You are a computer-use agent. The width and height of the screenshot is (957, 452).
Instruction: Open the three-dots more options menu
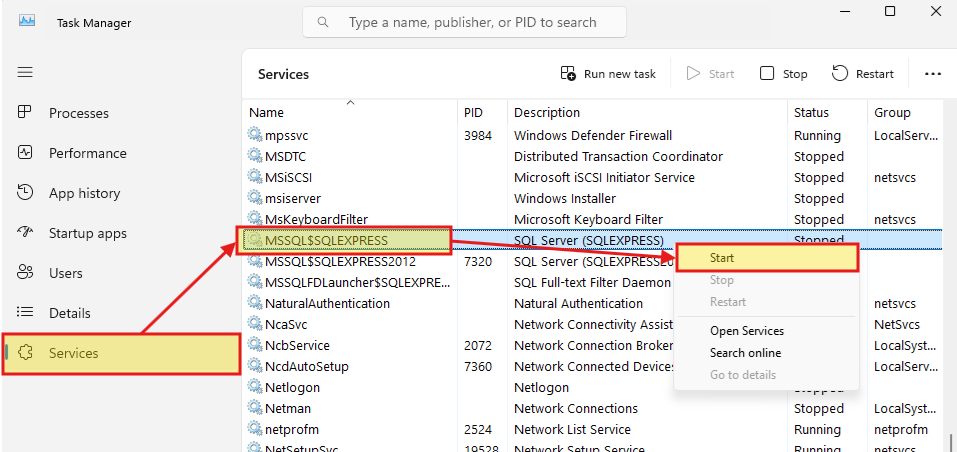[933, 74]
